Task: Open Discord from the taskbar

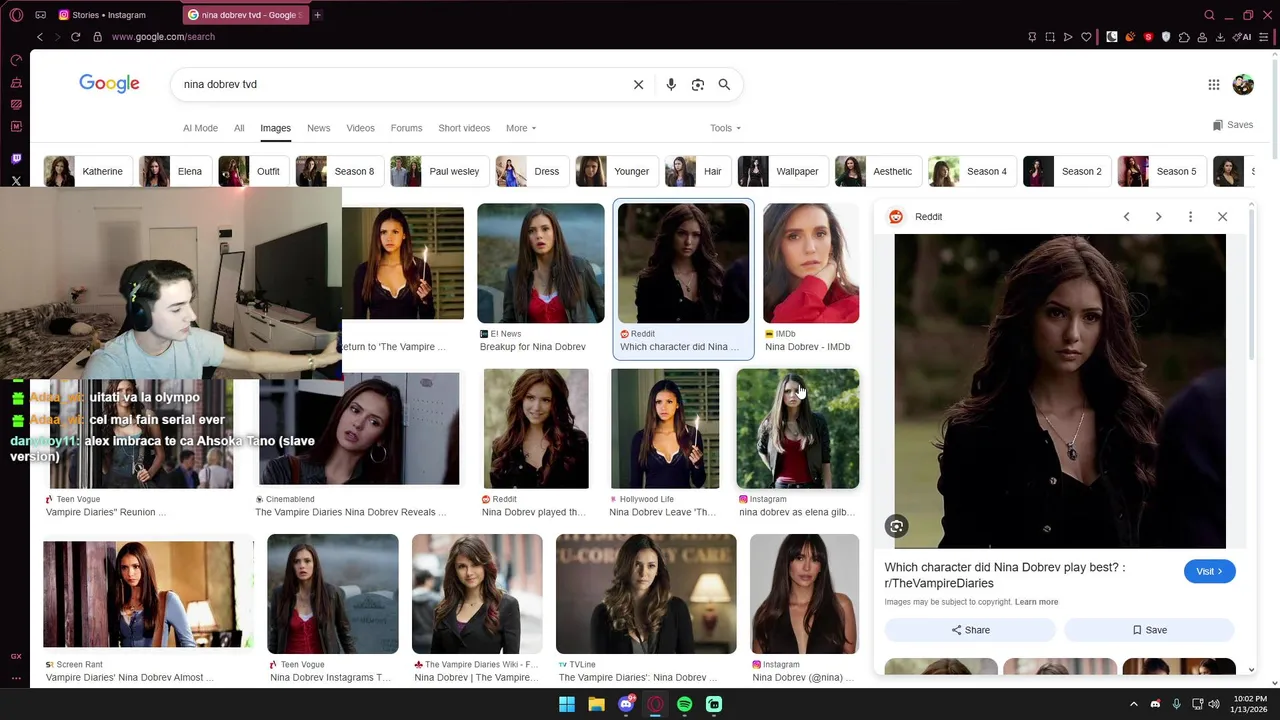Action: point(626,704)
